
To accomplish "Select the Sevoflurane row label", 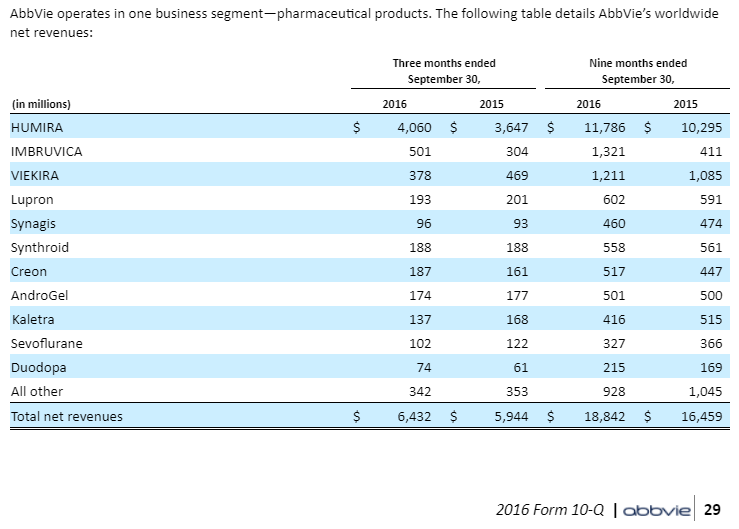I will [x=47, y=344].
